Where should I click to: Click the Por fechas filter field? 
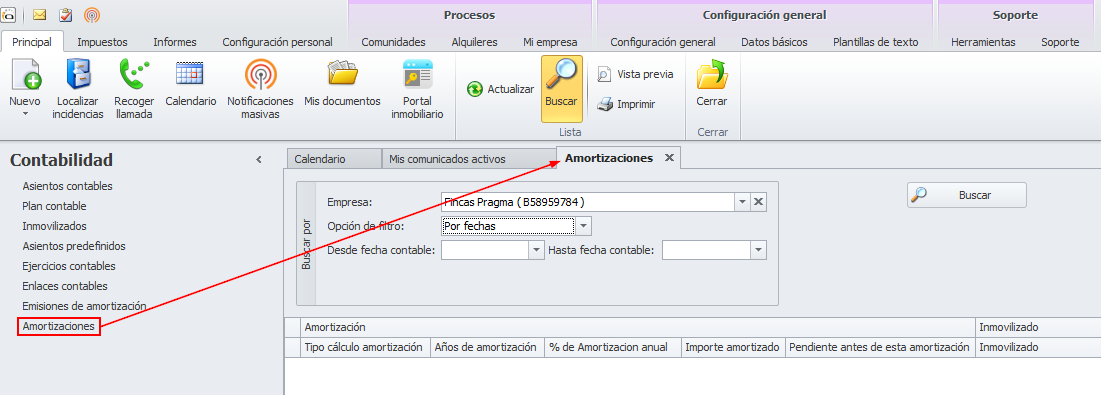[508, 226]
